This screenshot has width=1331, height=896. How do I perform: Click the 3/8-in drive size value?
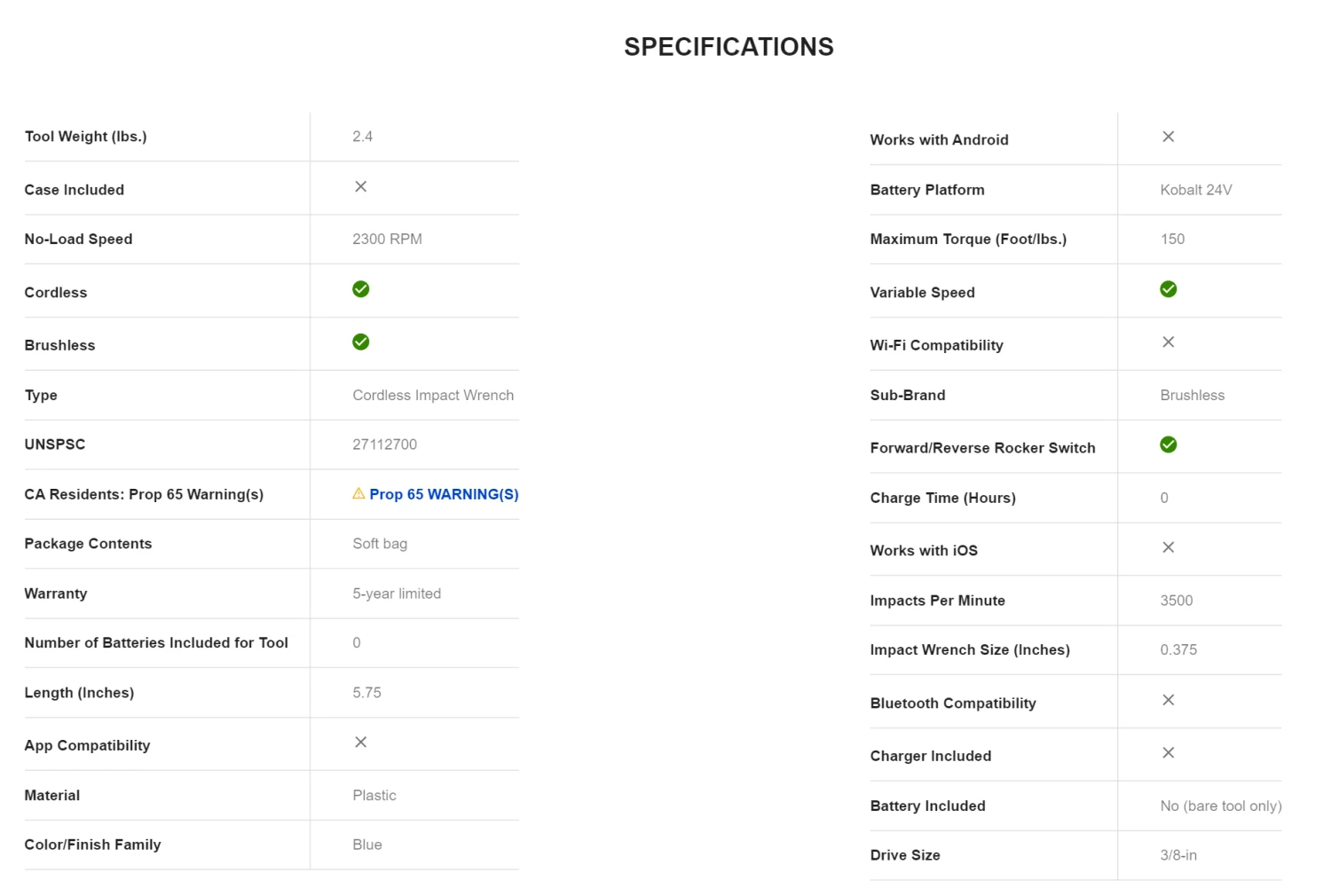pyautogui.click(x=1177, y=855)
